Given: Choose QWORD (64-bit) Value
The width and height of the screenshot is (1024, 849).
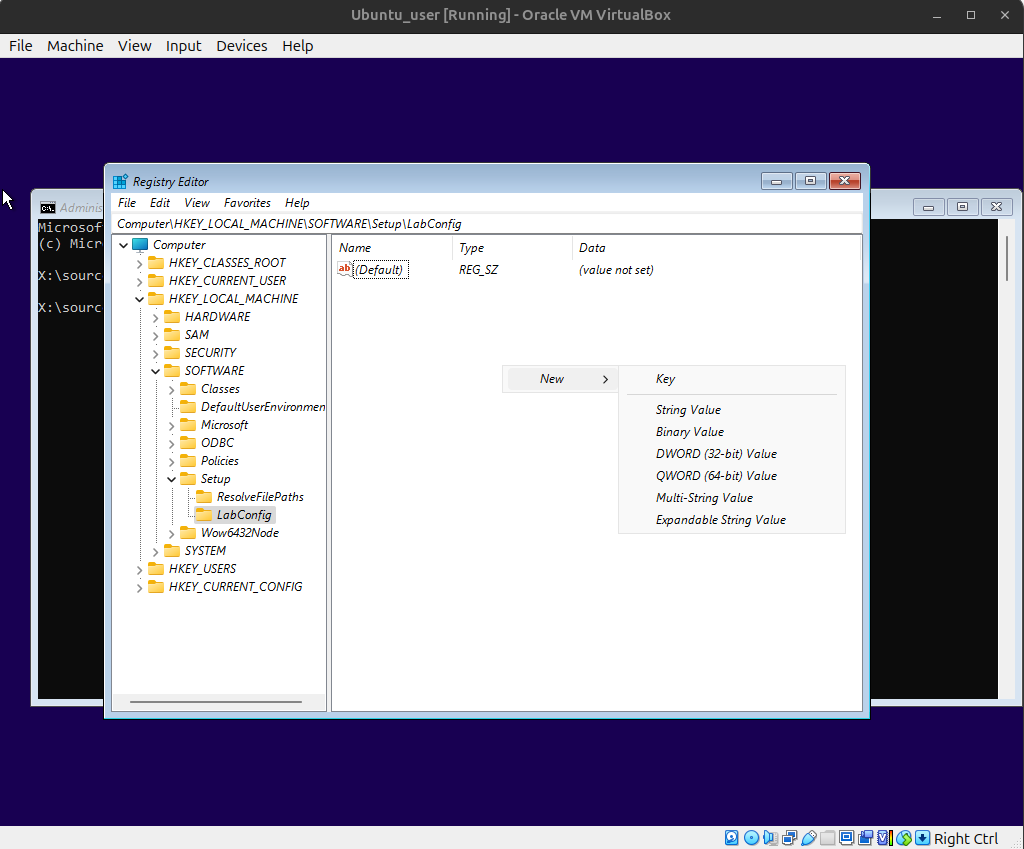Looking at the screenshot, I should tap(731, 476).
